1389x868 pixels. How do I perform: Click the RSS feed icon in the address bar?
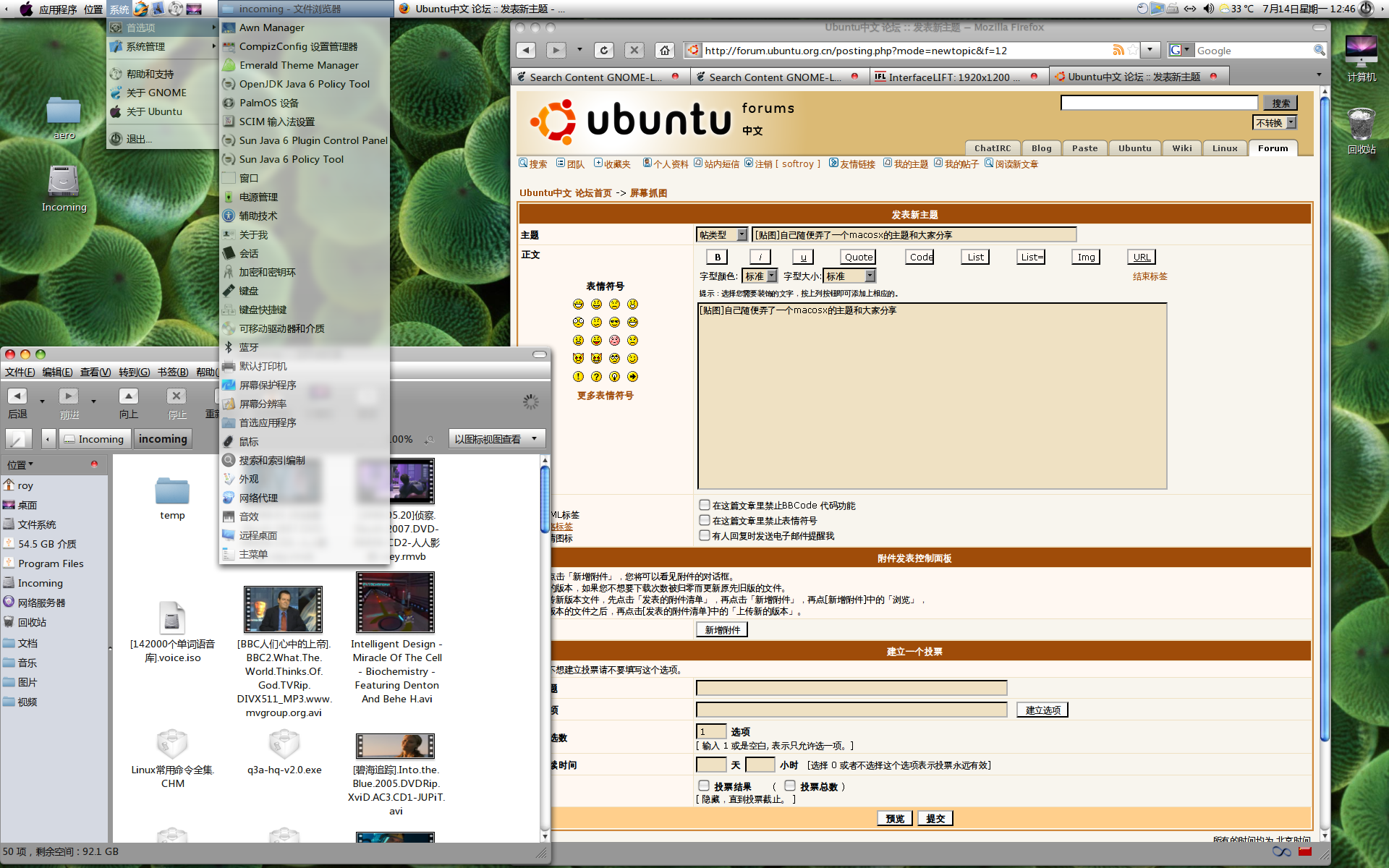(1118, 50)
